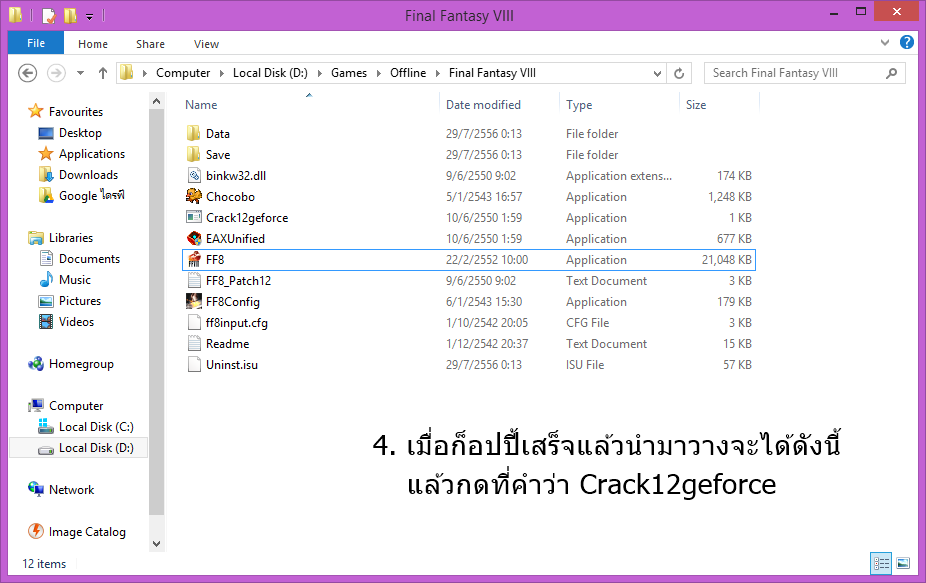
Task: Open Customize Quick Access Toolbar dropdown
Action: pyautogui.click(x=89, y=17)
